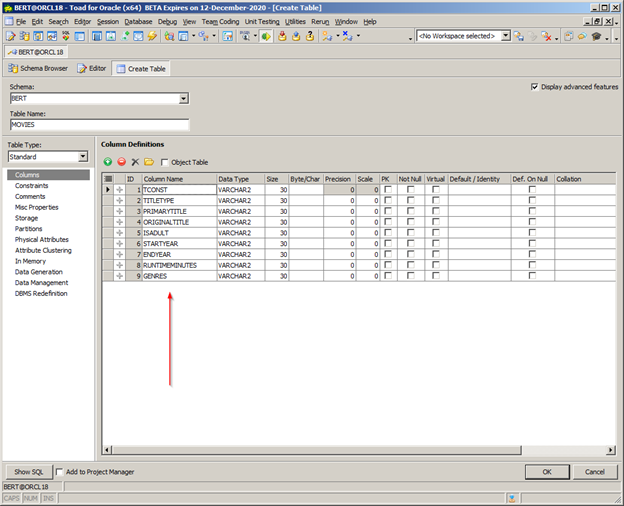
Task: Click the X delete icon above column grid
Action: [135, 162]
